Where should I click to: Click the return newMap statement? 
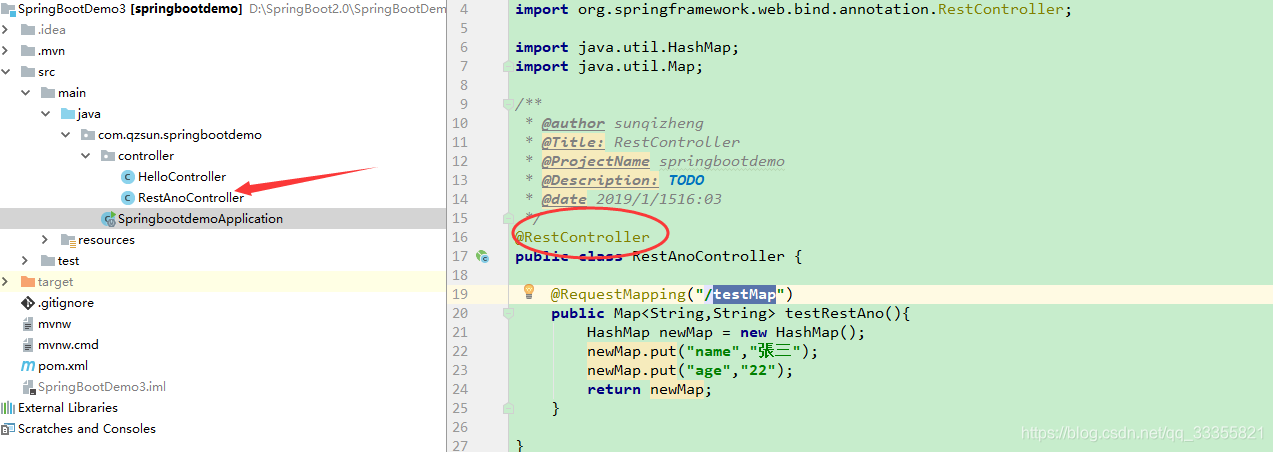(649, 389)
